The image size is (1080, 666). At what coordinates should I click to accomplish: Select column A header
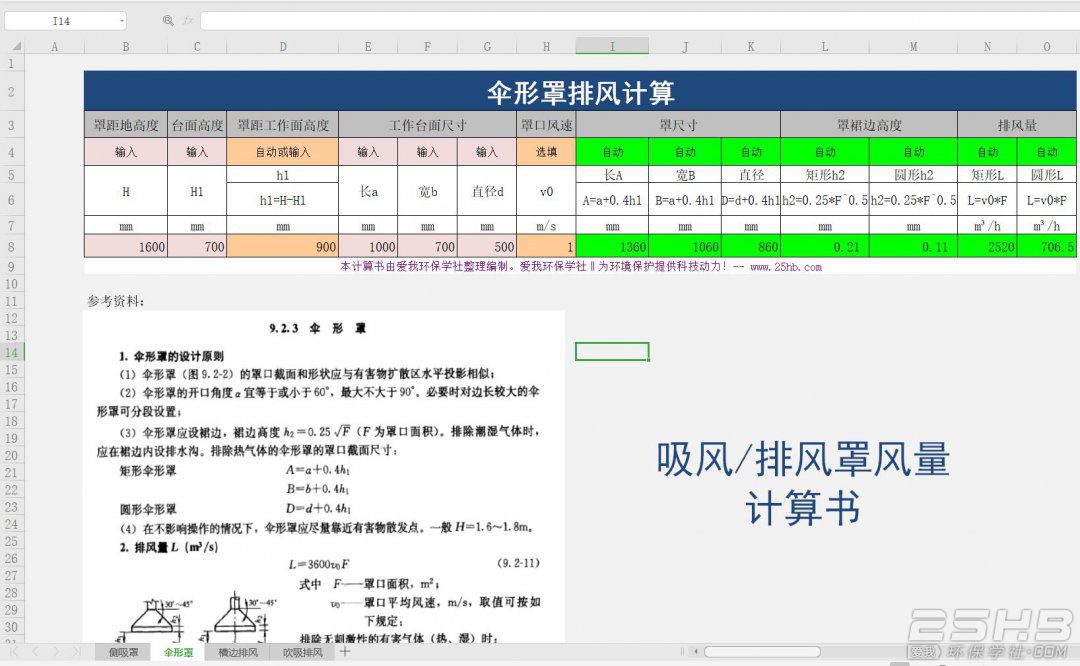pos(54,47)
